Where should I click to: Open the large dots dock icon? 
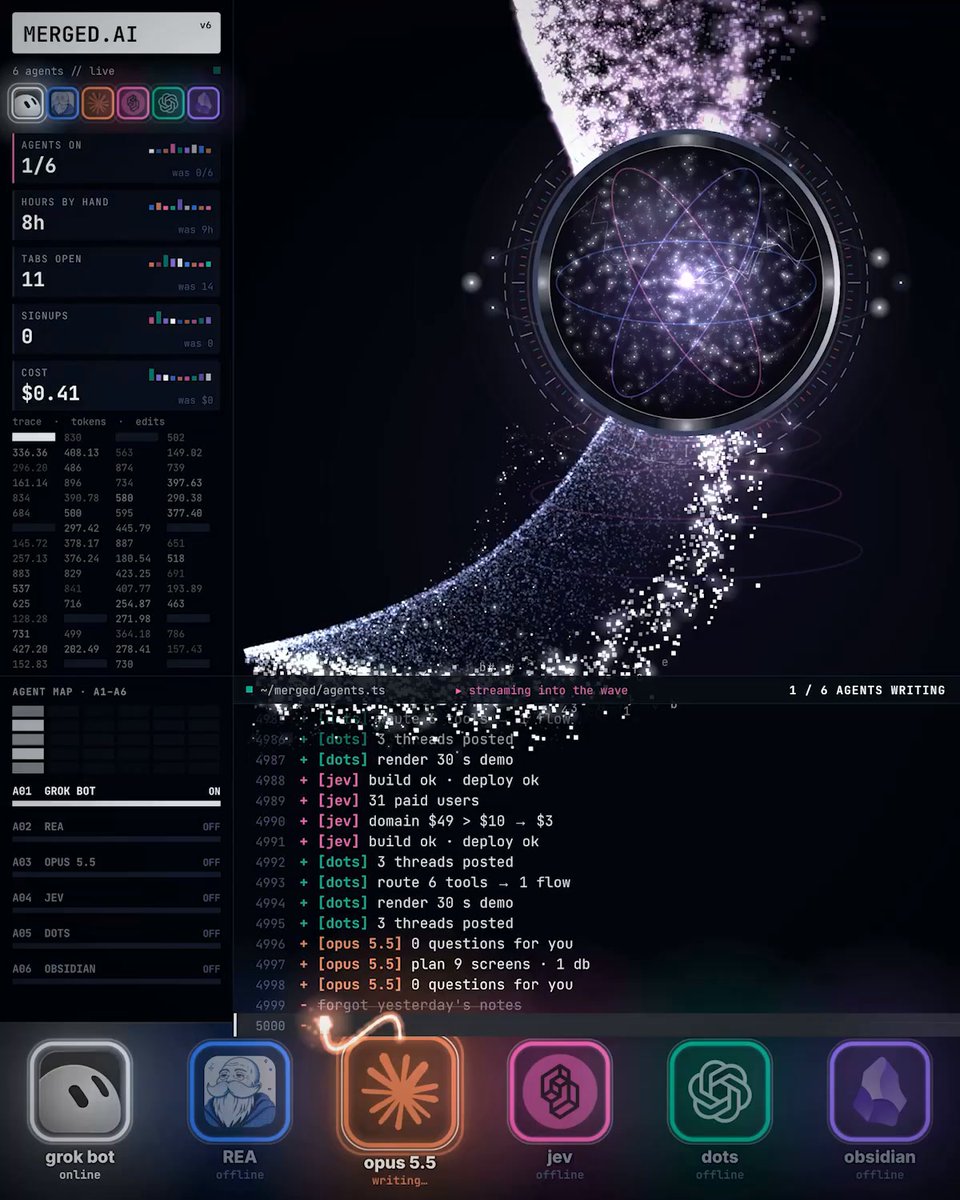(x=720, y=1091)
